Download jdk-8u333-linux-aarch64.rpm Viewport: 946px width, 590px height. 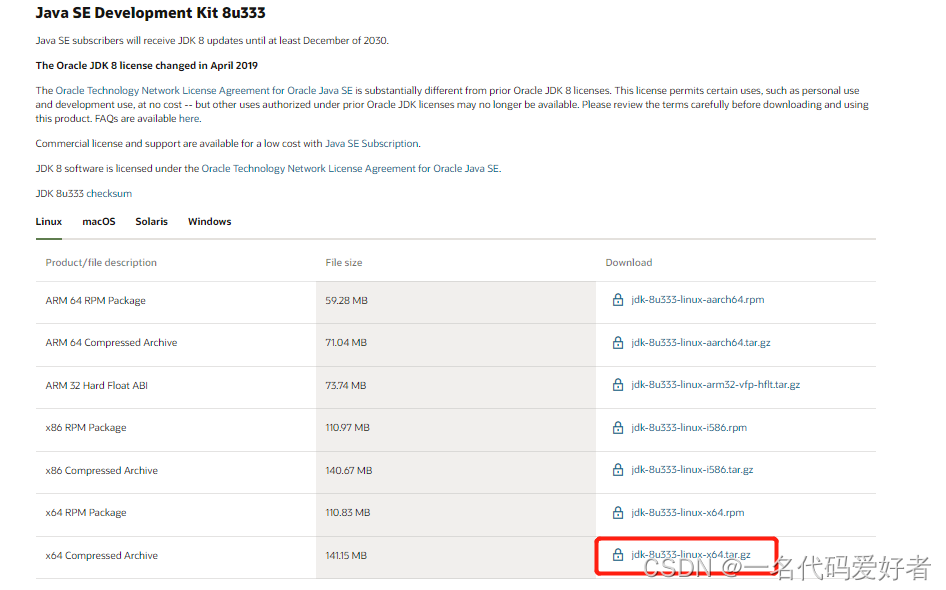coord(697,300)
